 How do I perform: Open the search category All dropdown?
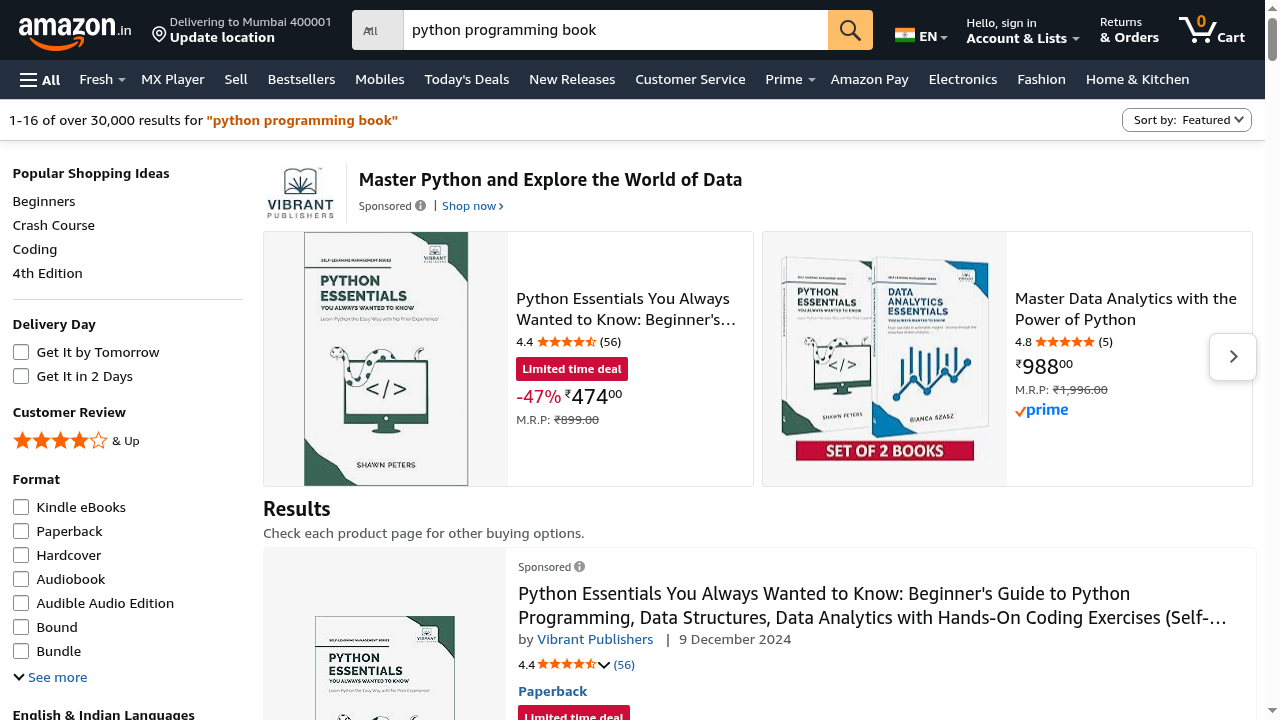click(378, 30)
